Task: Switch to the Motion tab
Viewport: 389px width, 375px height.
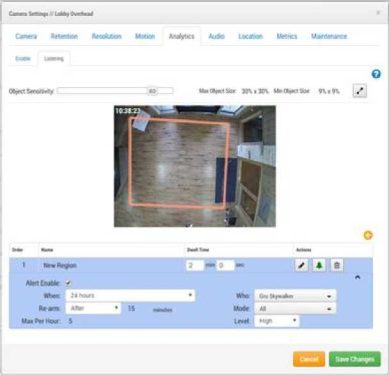Action: click(x=145, y=36)
